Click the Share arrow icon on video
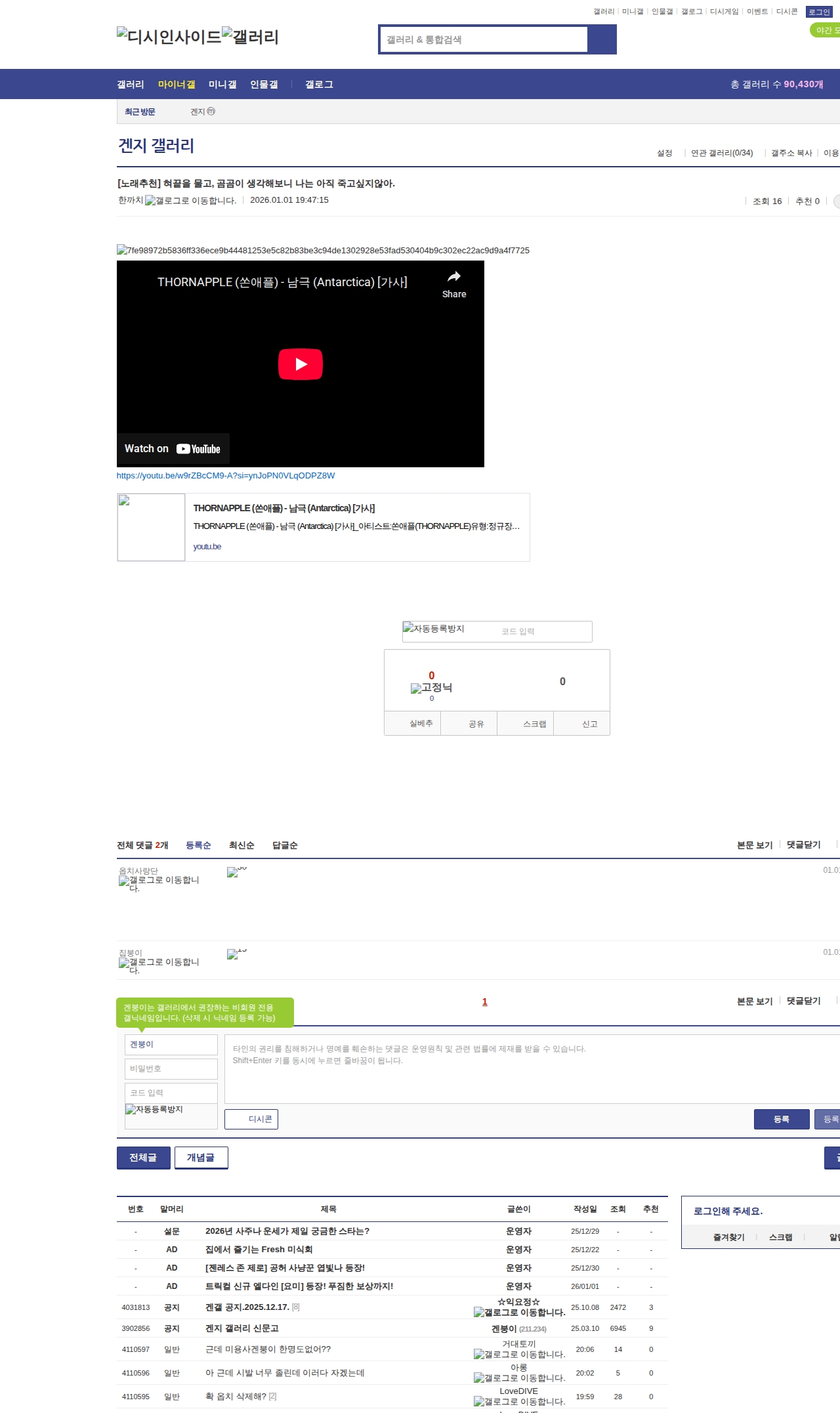The width and height of the screenshot is (840, 1413). point(453,277)
